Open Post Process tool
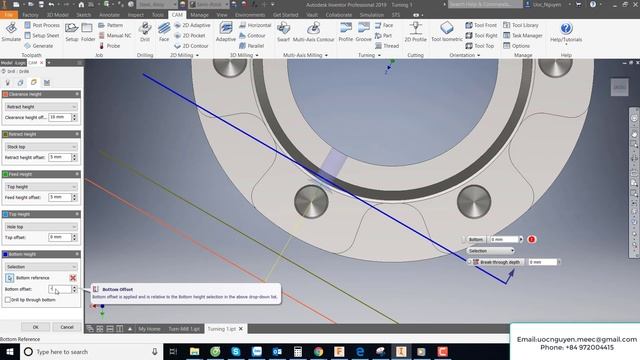 42,25
